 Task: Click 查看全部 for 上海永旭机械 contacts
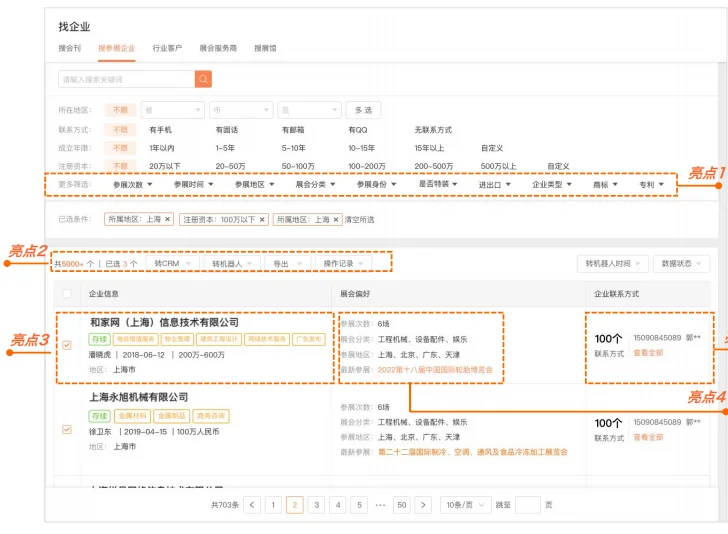(x=648, y=437)
